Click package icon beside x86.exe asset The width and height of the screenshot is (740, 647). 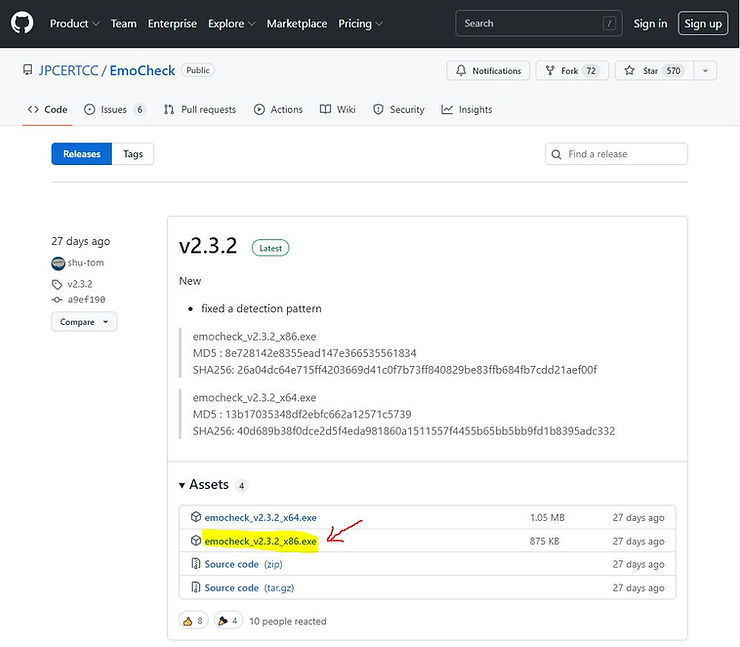196,540
